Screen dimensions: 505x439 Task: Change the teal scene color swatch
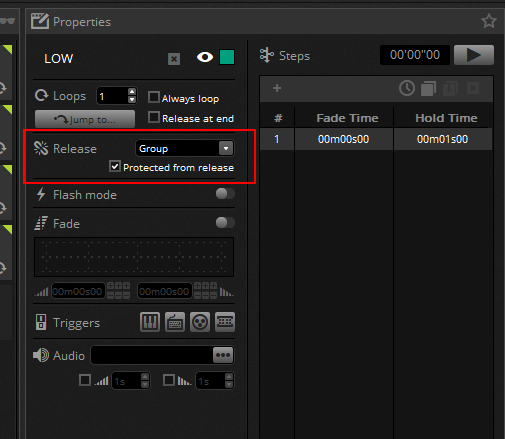point(227,57)
